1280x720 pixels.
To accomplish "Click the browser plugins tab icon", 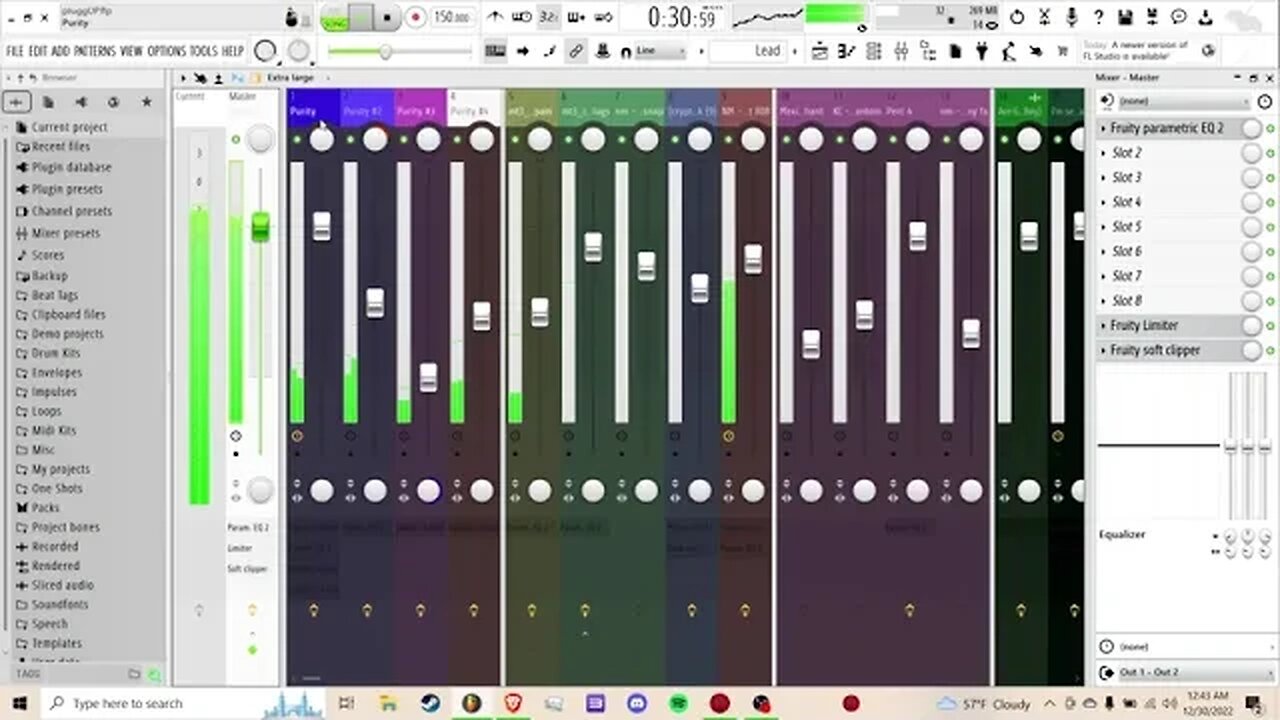I will (114, 102).
